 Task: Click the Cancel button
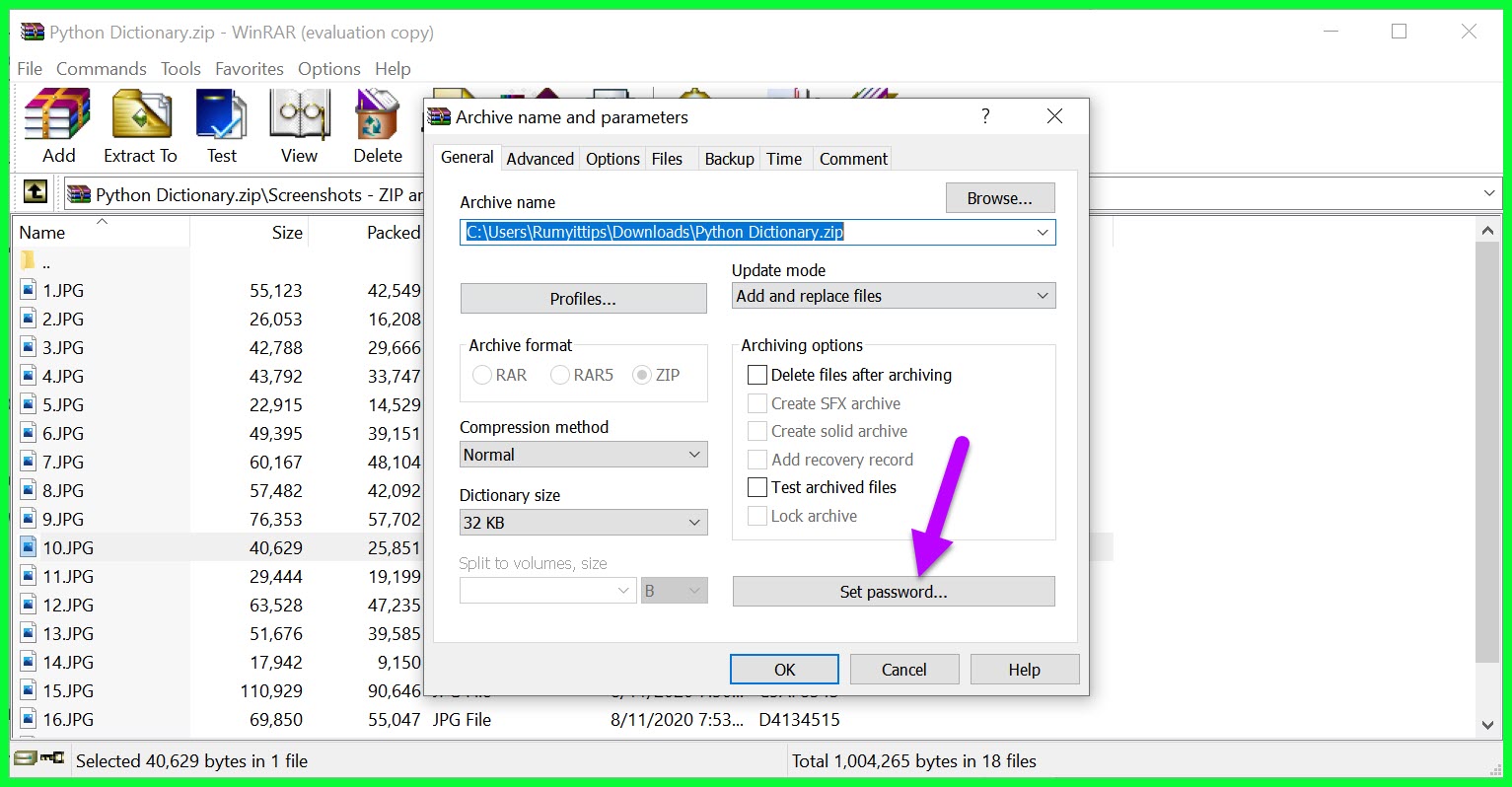coord(904,670)
